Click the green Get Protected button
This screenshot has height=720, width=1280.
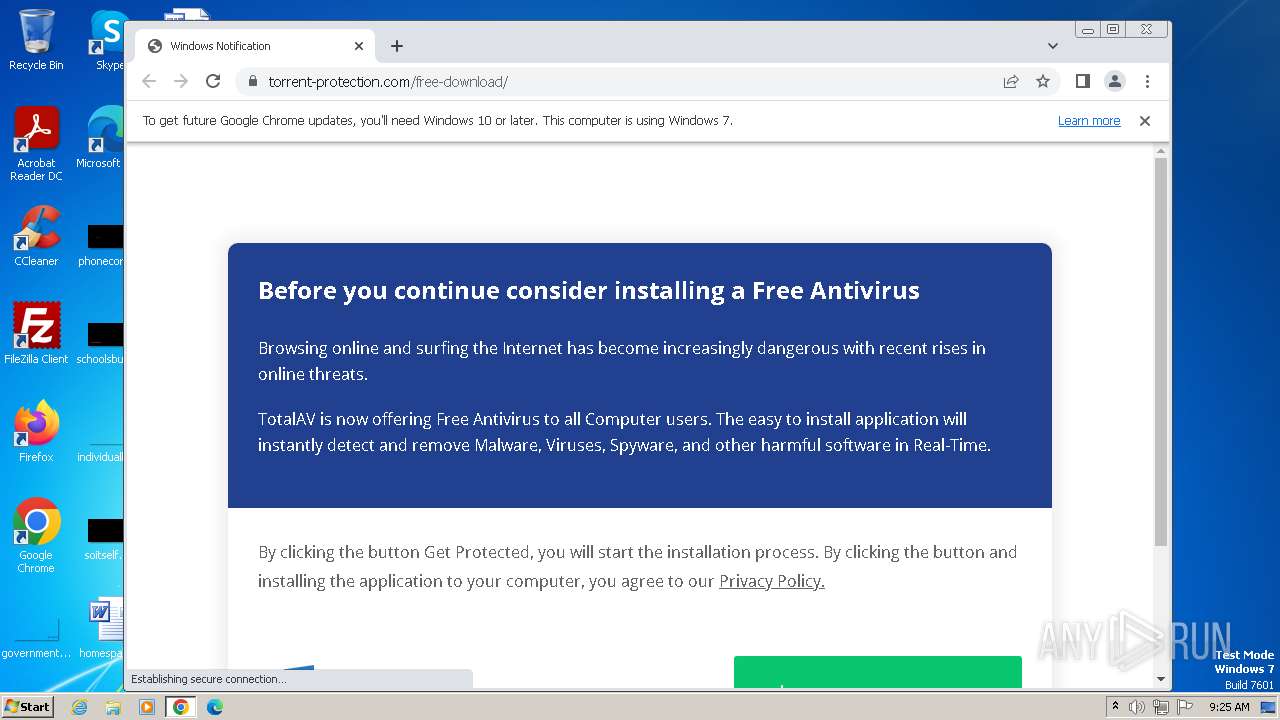tap(878, 672)
